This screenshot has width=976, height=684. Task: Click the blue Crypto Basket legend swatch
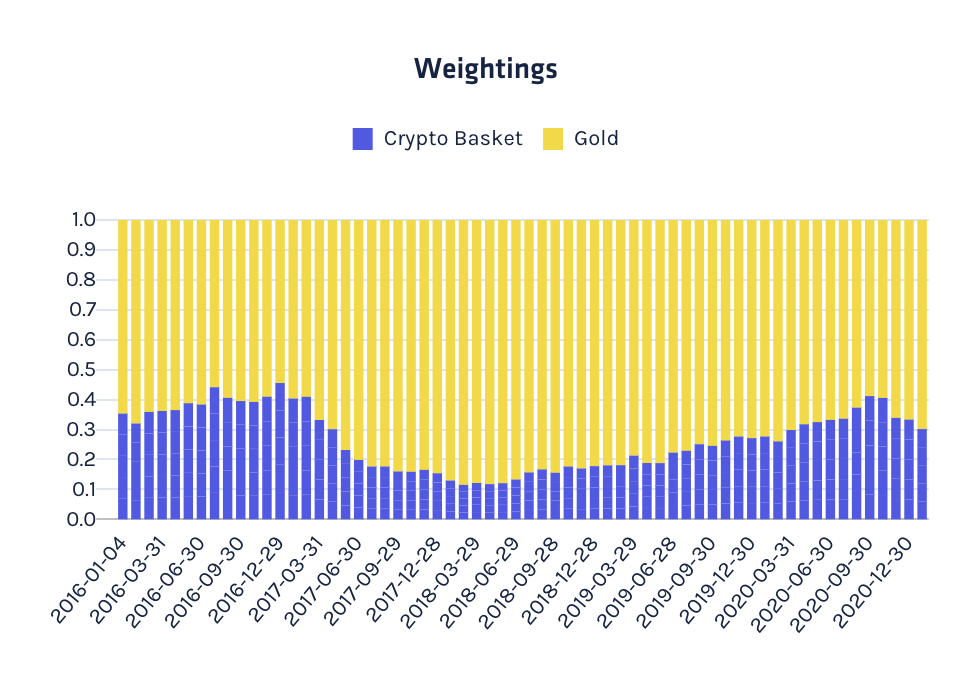click(362, 139)
